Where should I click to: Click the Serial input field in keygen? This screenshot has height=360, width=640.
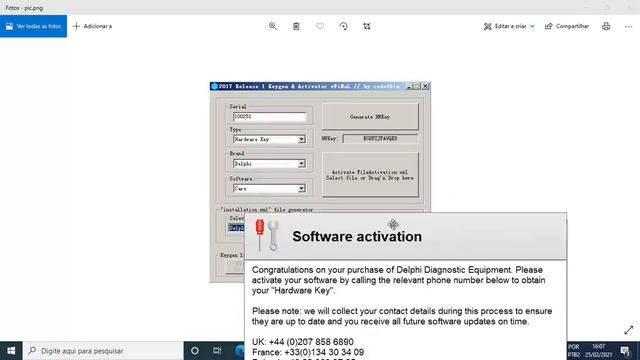point(269,117)
